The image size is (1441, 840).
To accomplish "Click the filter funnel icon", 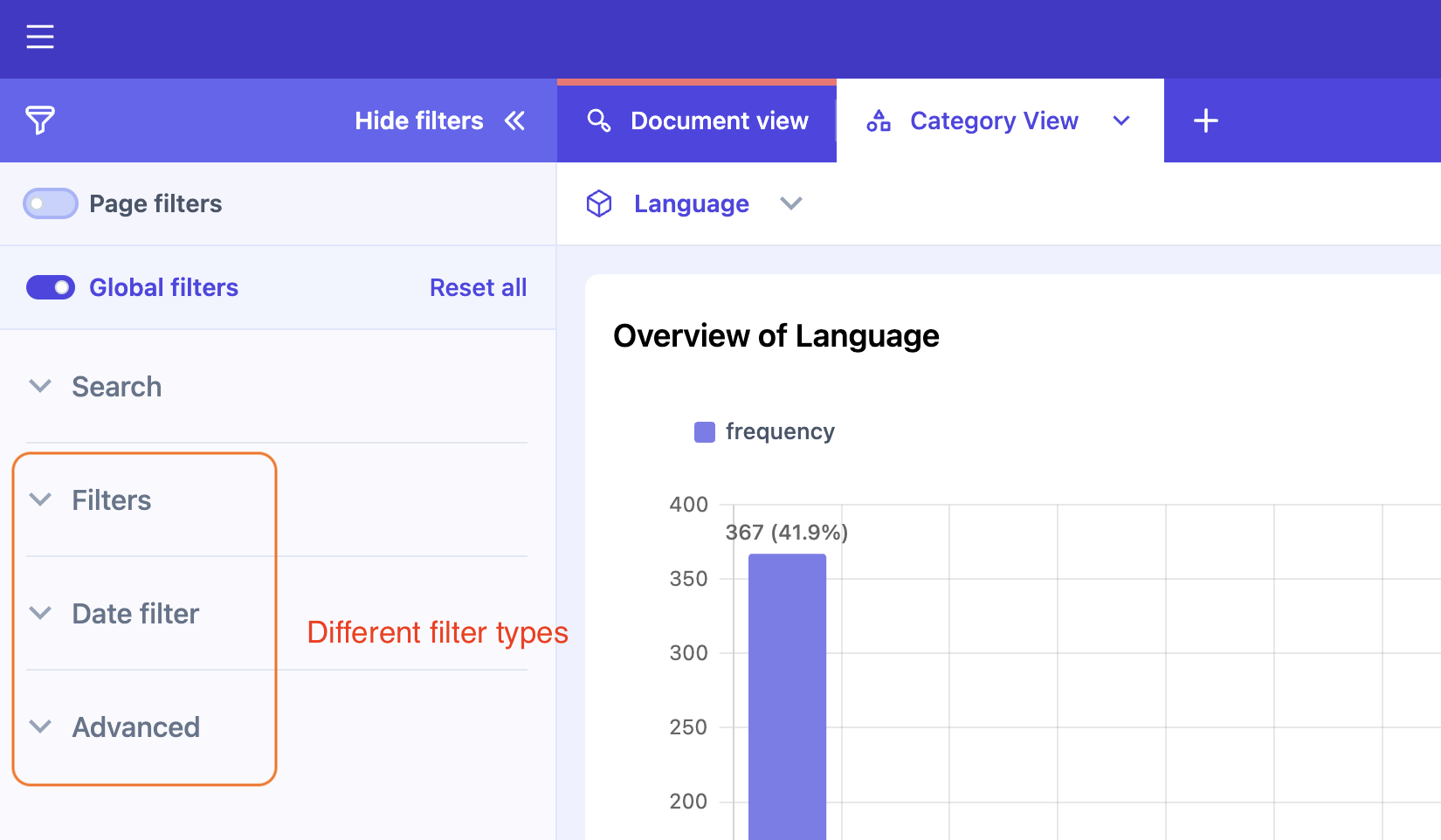I will click(40, 120).
